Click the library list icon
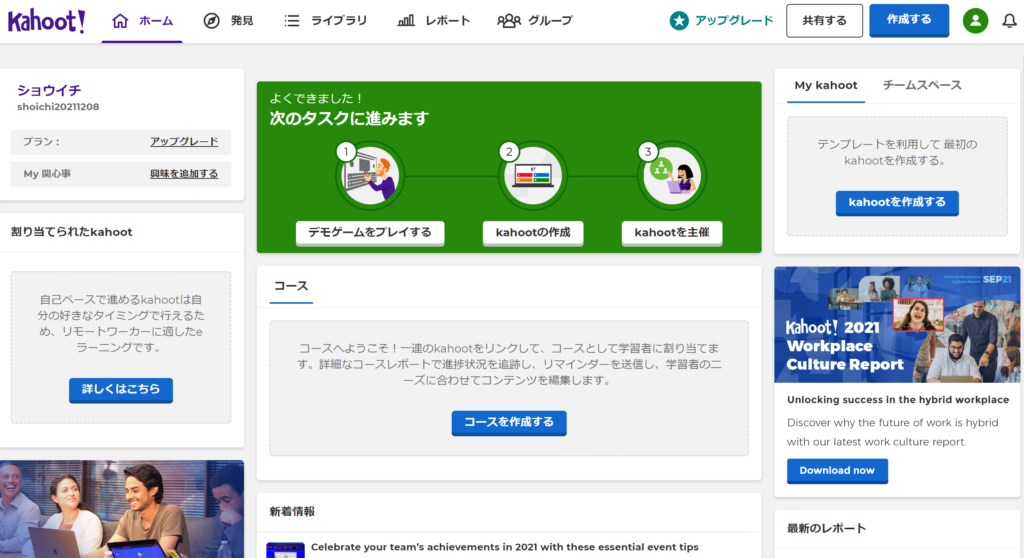 (x=292, y=21)
